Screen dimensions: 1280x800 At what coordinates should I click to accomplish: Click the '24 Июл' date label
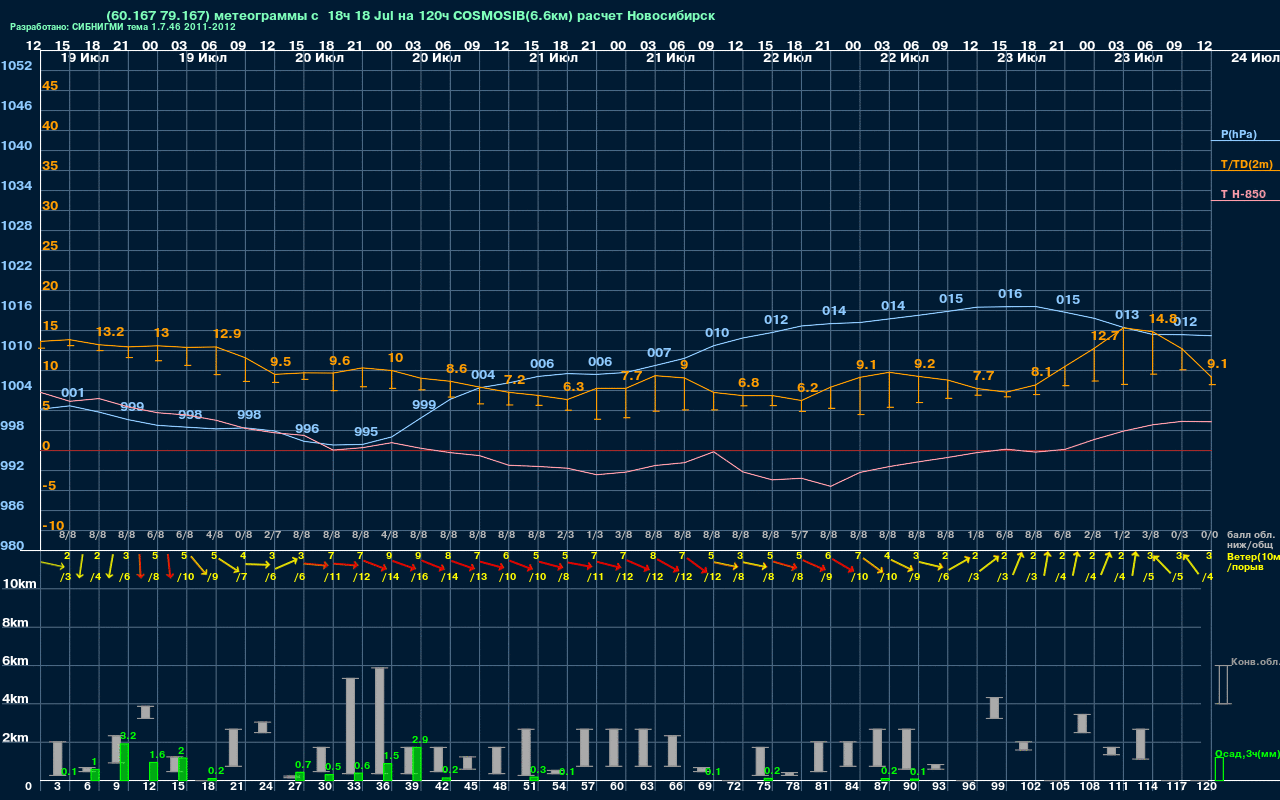coord(1253,58)
